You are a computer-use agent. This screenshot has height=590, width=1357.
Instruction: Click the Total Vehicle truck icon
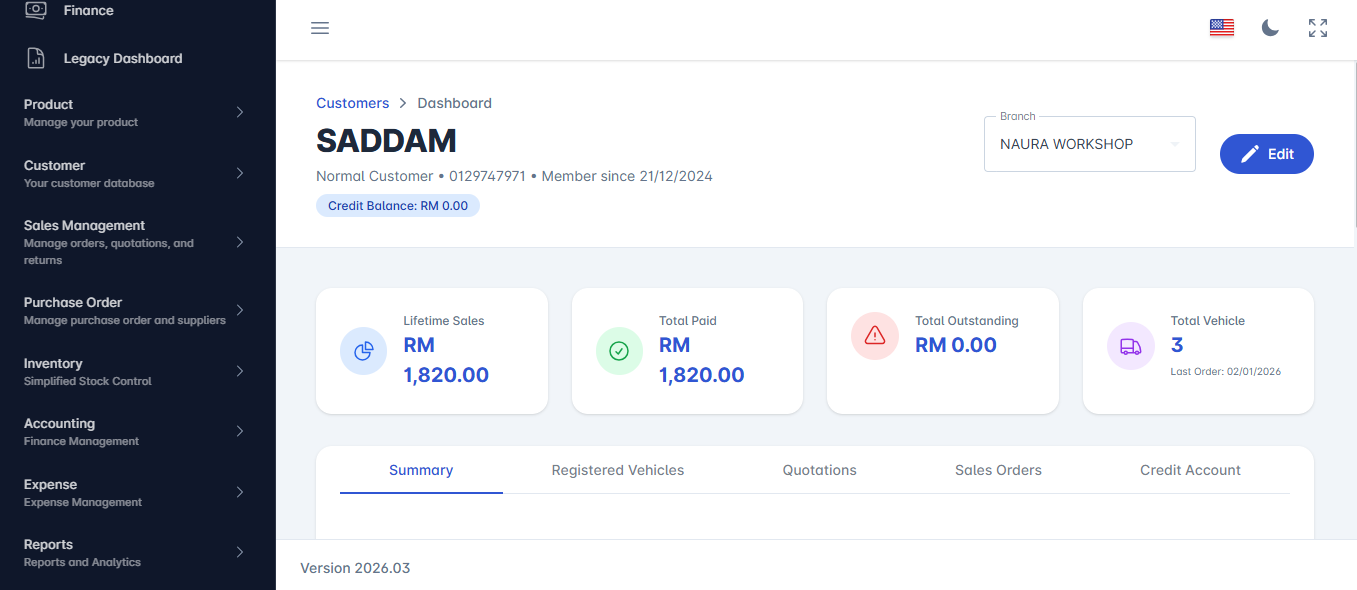coord(1130,346)
